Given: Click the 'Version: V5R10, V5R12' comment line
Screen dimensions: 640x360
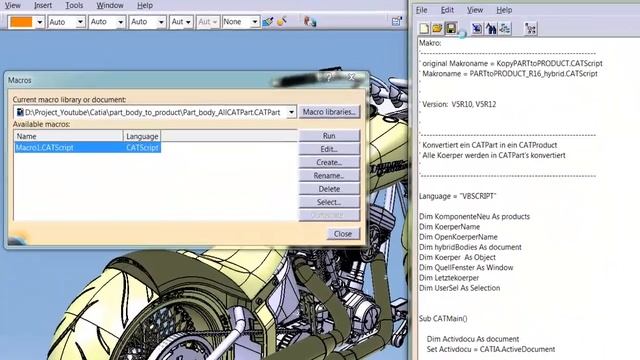Looking at the screenshot, I should (459, 104).
